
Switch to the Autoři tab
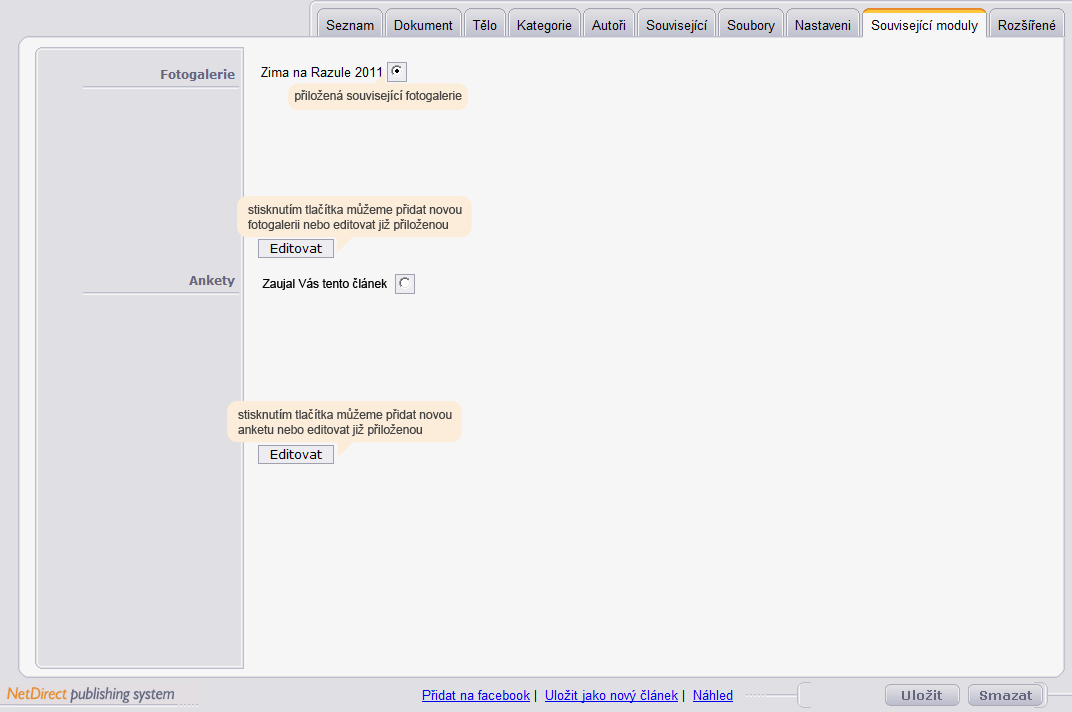coord(608,24)
